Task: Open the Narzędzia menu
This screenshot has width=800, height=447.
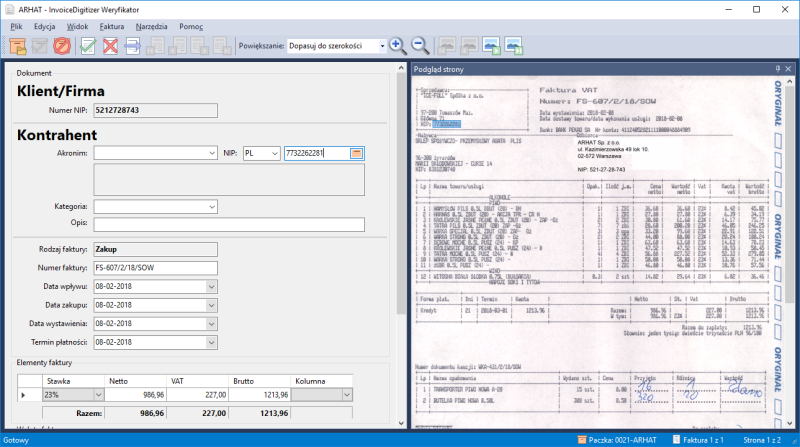Action: (152, 27)
